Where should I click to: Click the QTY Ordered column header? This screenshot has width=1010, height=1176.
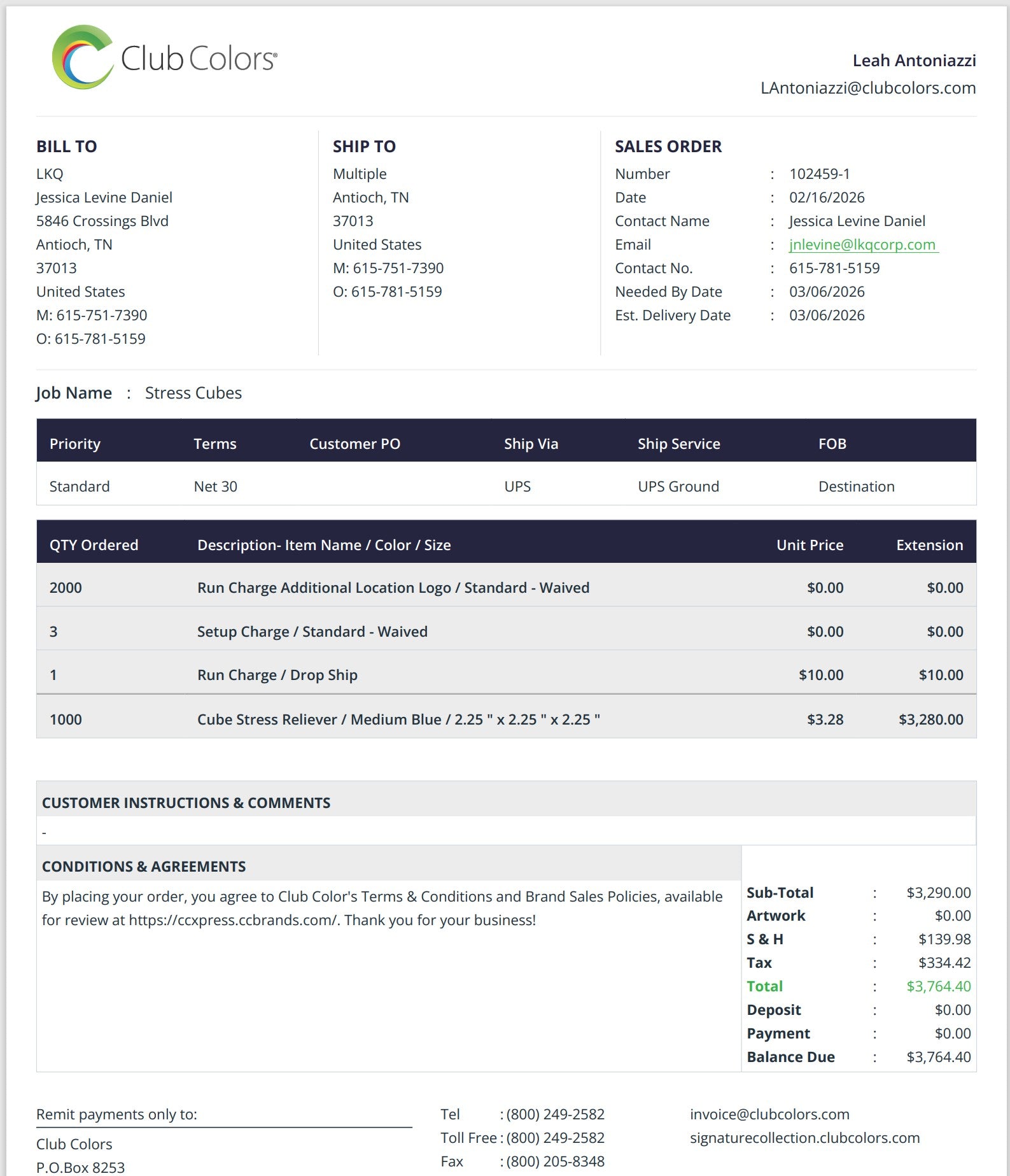pos(94,545)
